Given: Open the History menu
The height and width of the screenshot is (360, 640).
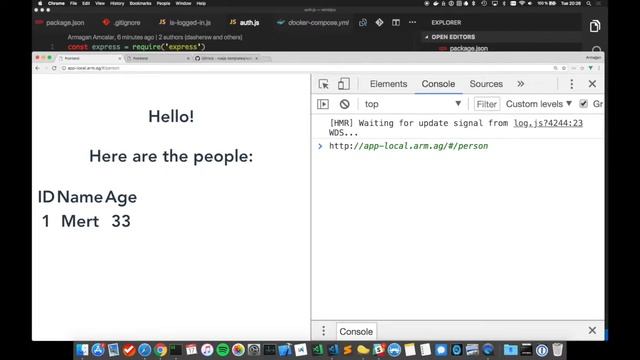Looking at the screenshot, I should (x=117, y=3).
